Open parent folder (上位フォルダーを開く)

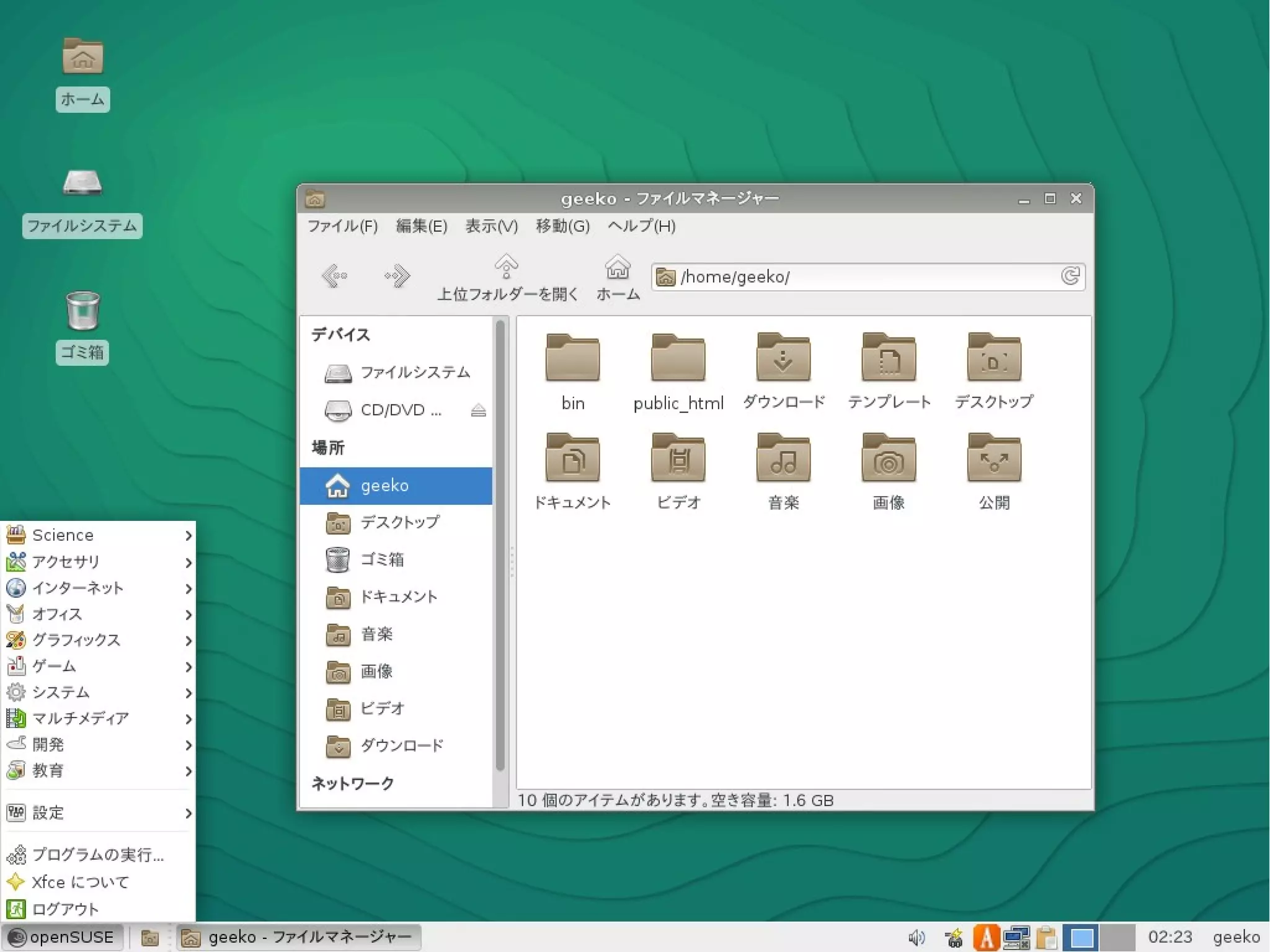(507, 277)
